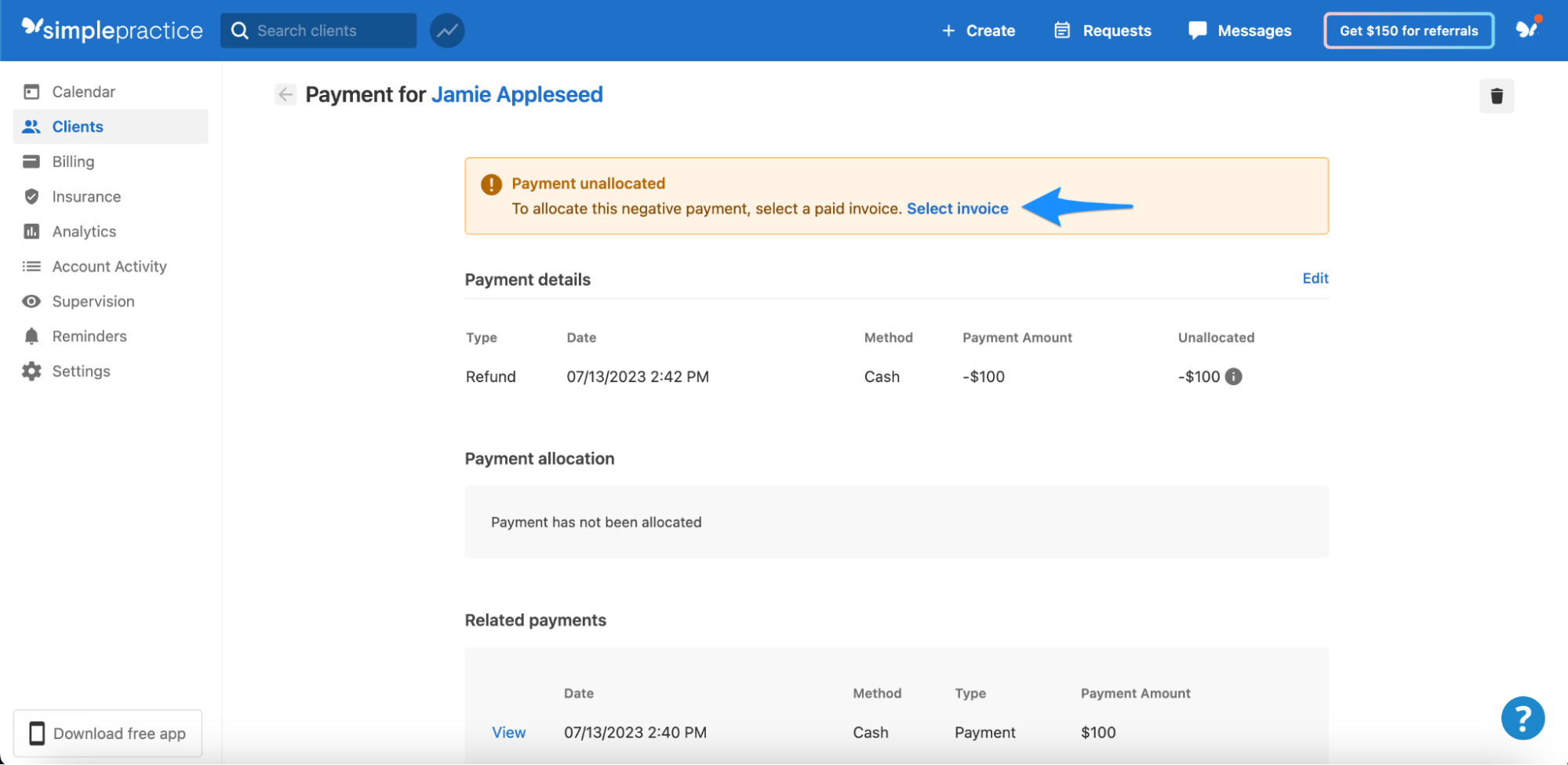Open the Supervision section
The image size is (1568, 765).
(93, 301)
